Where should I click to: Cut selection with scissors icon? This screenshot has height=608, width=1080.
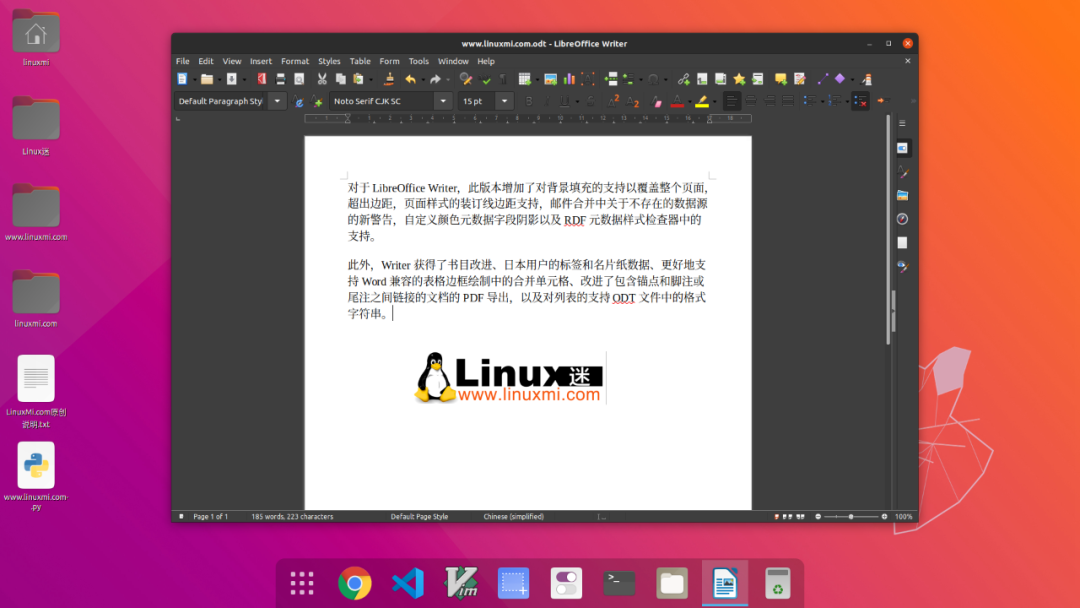click(x=322, y=79)
